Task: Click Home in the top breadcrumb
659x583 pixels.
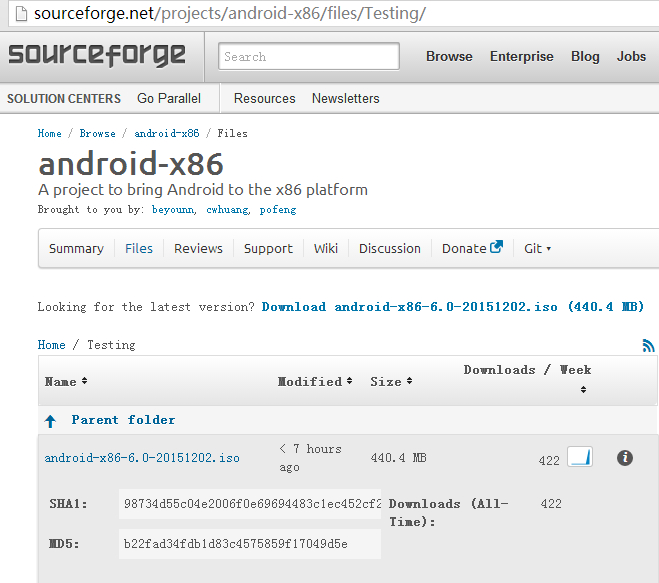Action: [50, 134]
